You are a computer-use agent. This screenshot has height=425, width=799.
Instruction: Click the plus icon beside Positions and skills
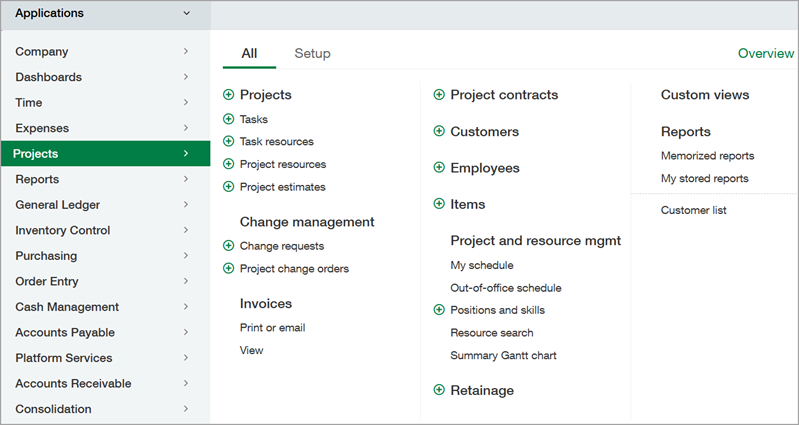click(439, 310)
